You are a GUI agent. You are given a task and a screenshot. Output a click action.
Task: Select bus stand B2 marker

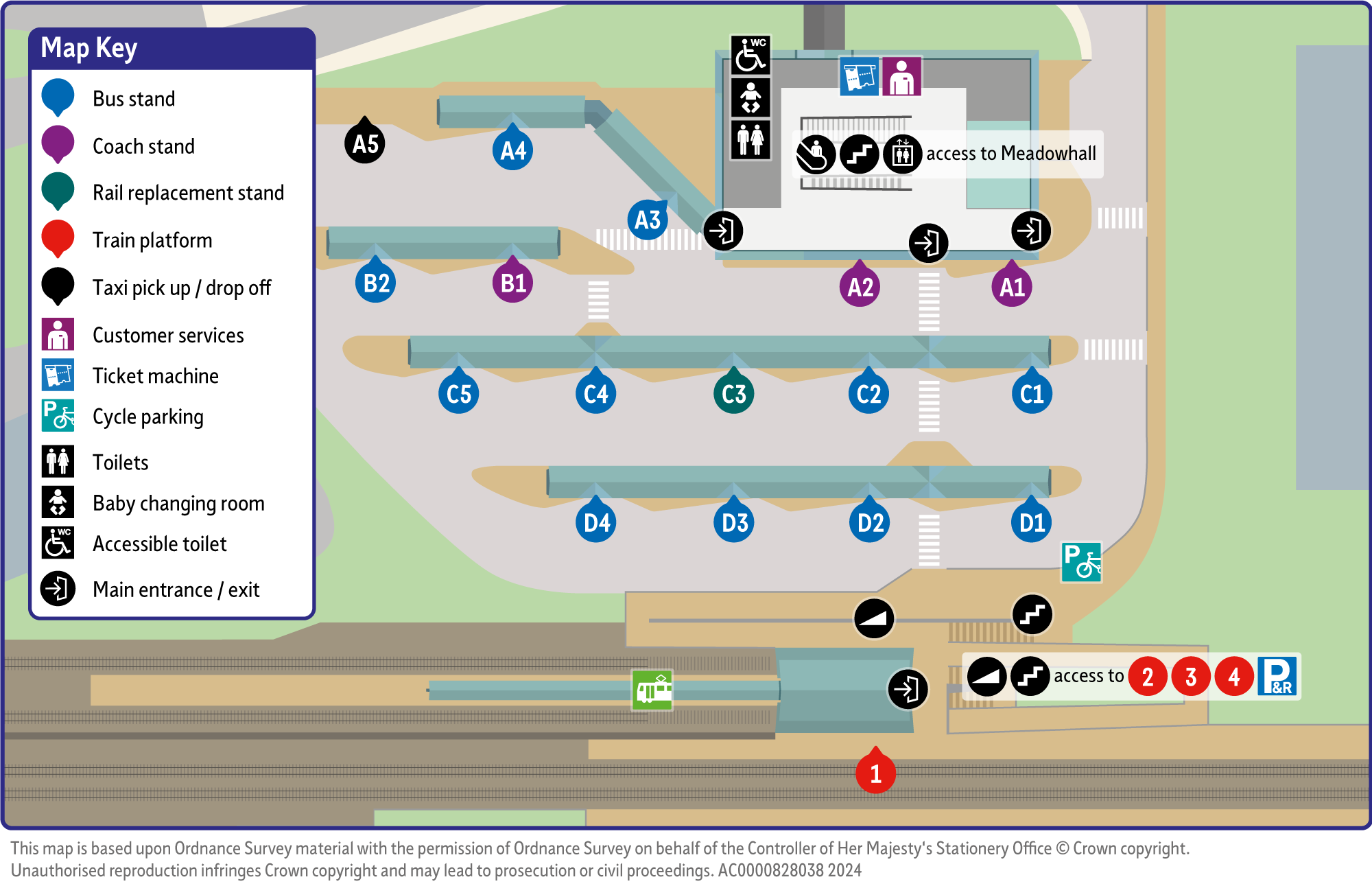[x=376, y=281]
